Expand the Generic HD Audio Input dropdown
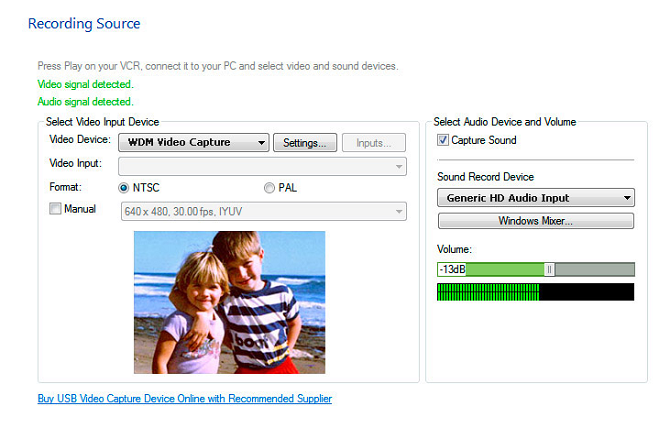The height and width of the screenshot is (428, 670). point(535,198)
